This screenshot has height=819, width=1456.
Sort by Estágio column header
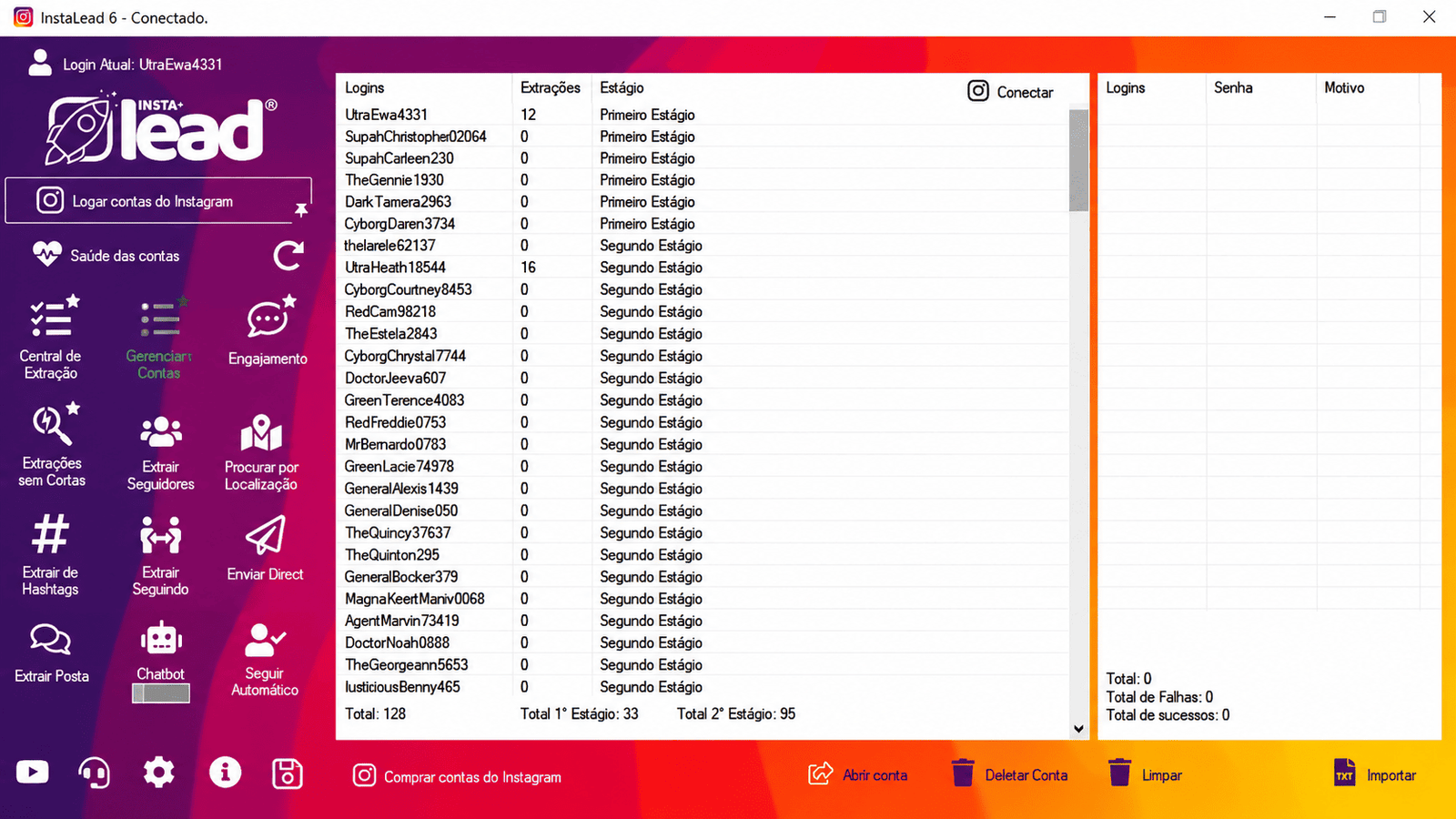click(x=622, y=88)
